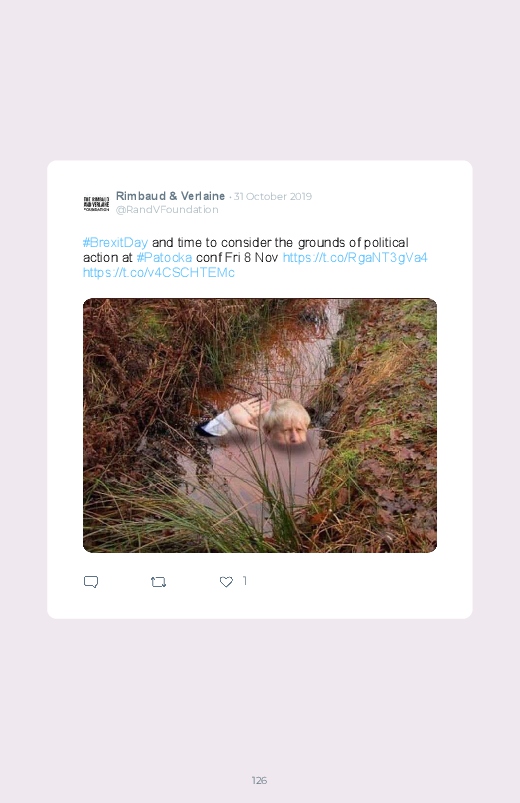Click the @RandVFoundation handle
This screenshot has width=520, height=803.
click(167, 209)
